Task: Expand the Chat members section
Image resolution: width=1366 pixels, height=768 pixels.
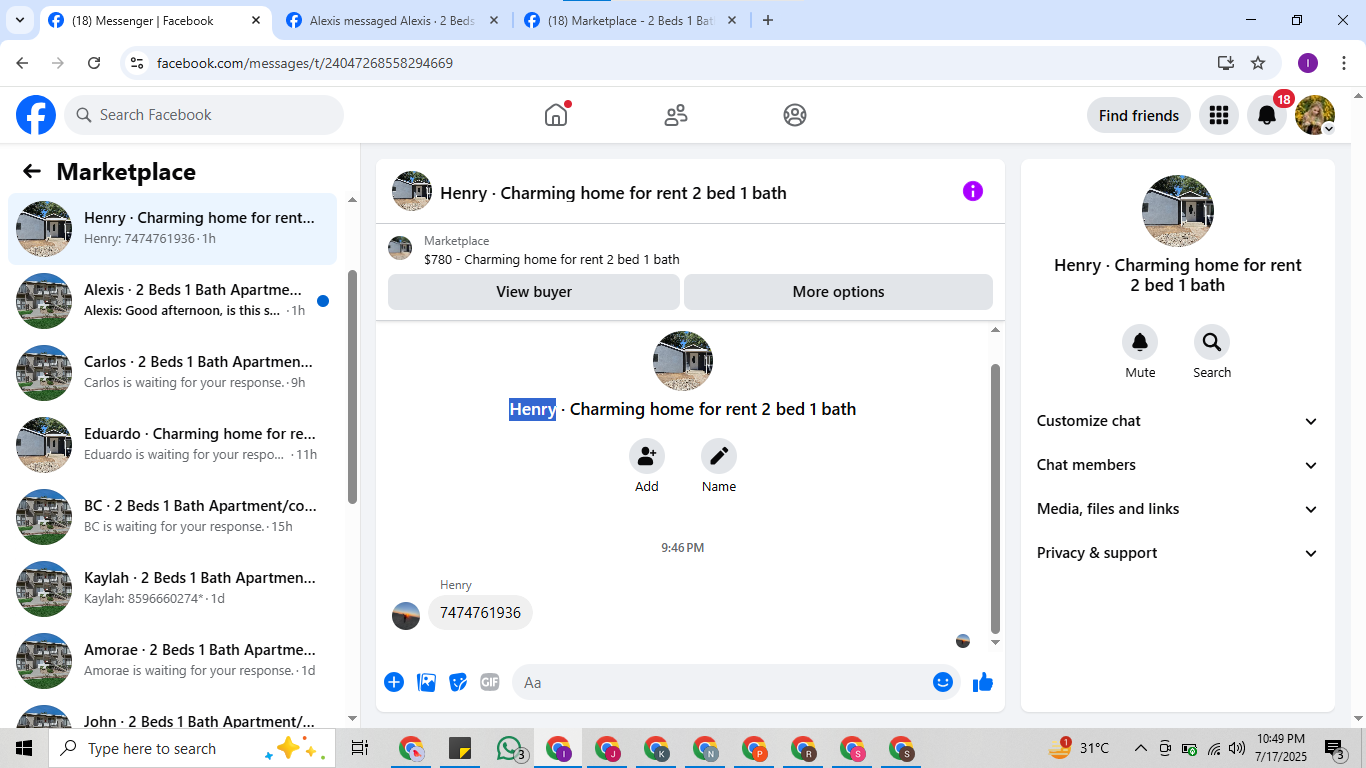Action: tap(1178, 465)
